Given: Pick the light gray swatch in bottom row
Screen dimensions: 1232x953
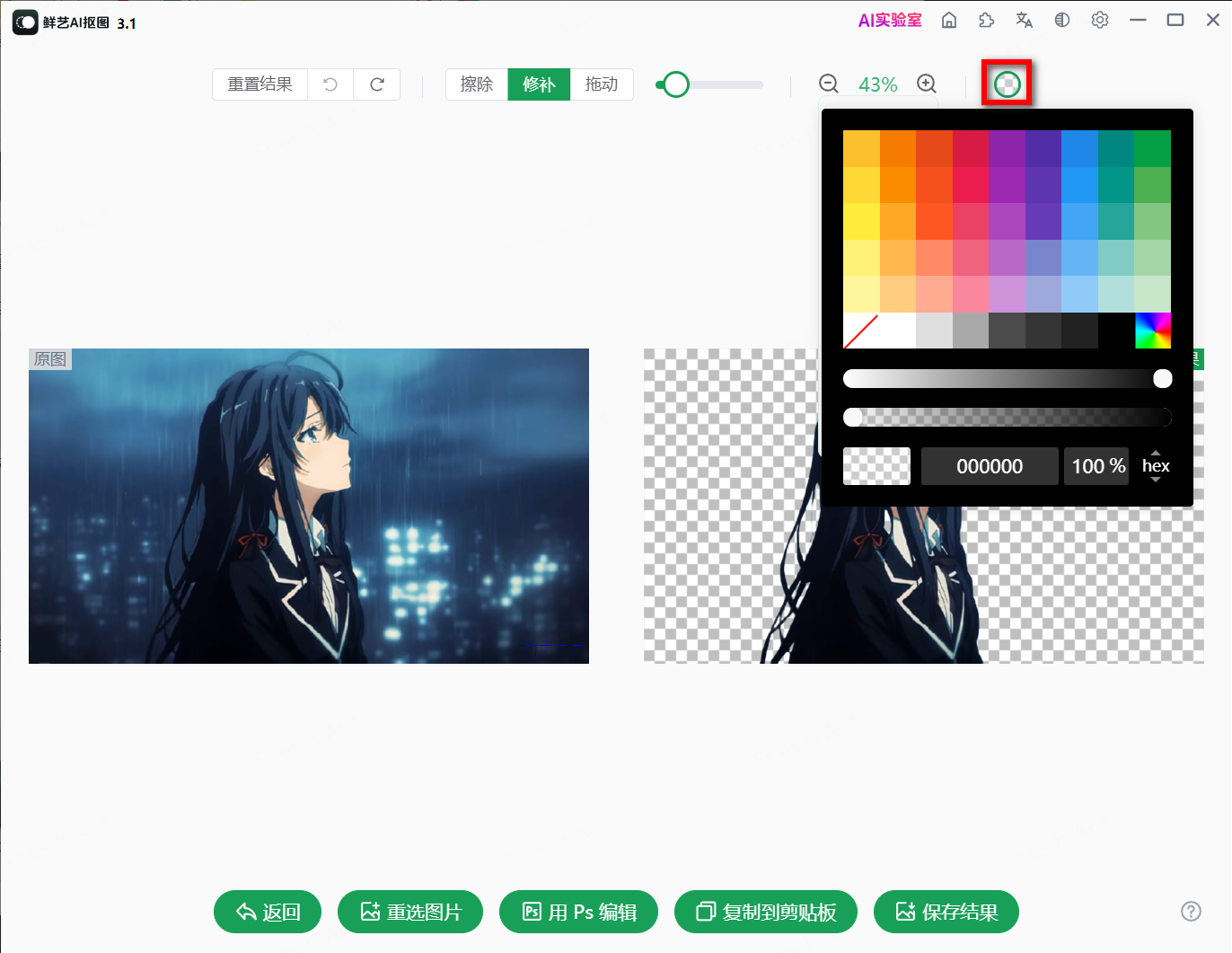Looking at the screenshot, I should [934, 331].
